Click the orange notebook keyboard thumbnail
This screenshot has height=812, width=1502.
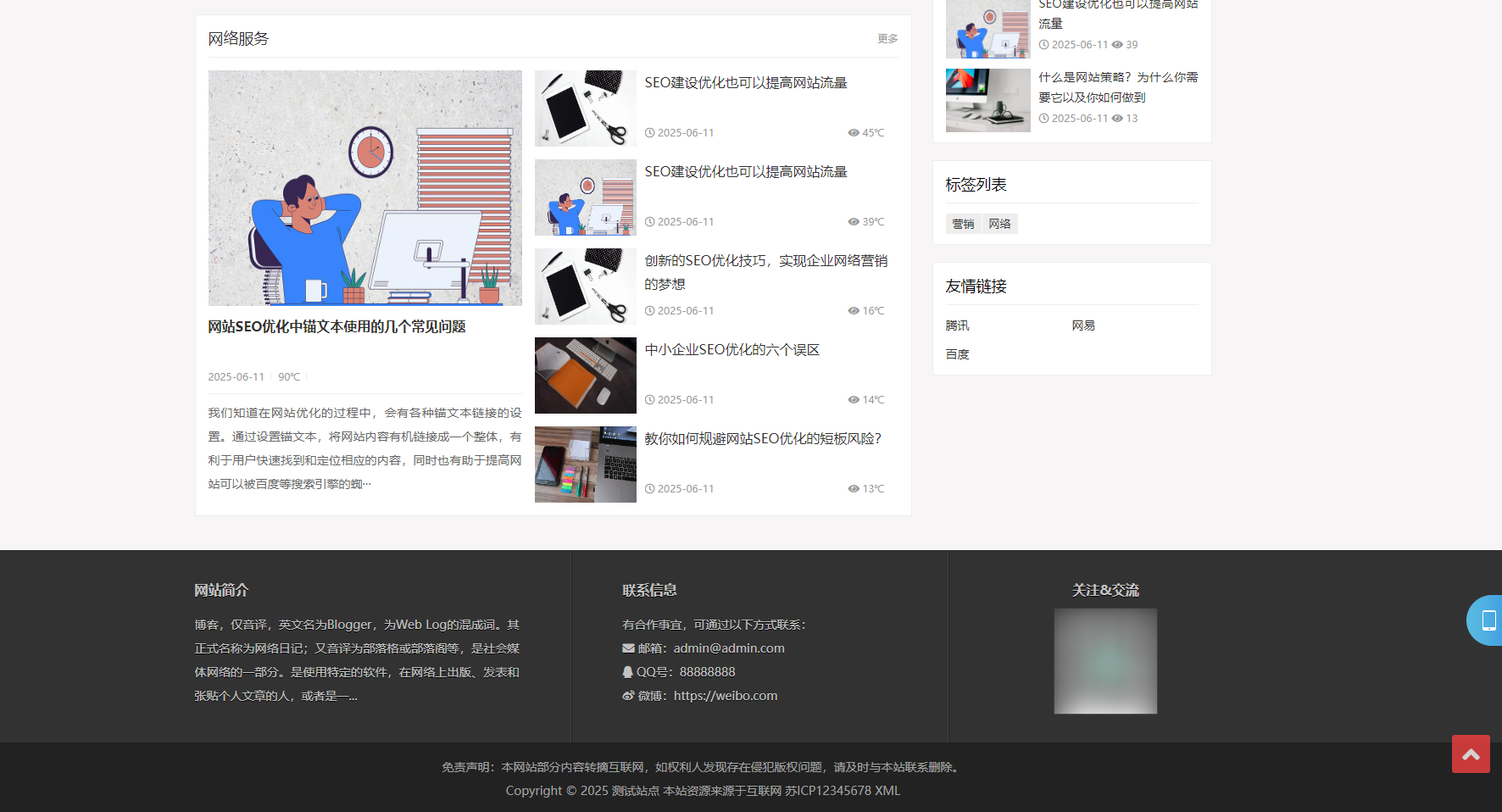coord(585,375)
